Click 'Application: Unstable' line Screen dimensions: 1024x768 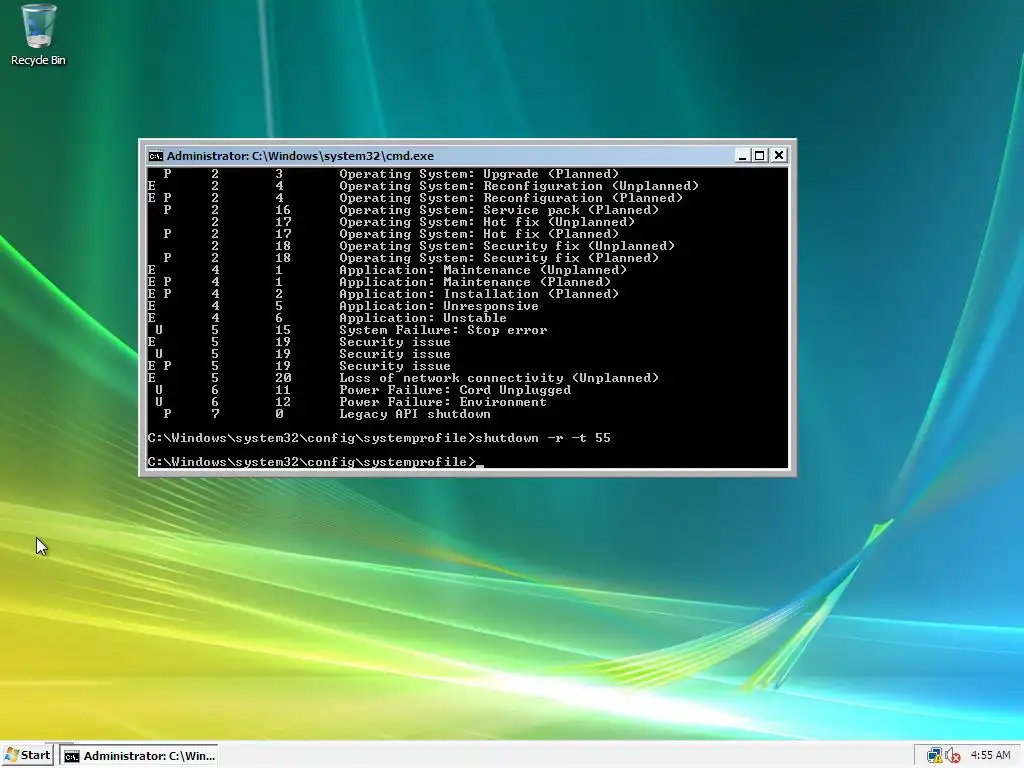click(x=423, y=318)
